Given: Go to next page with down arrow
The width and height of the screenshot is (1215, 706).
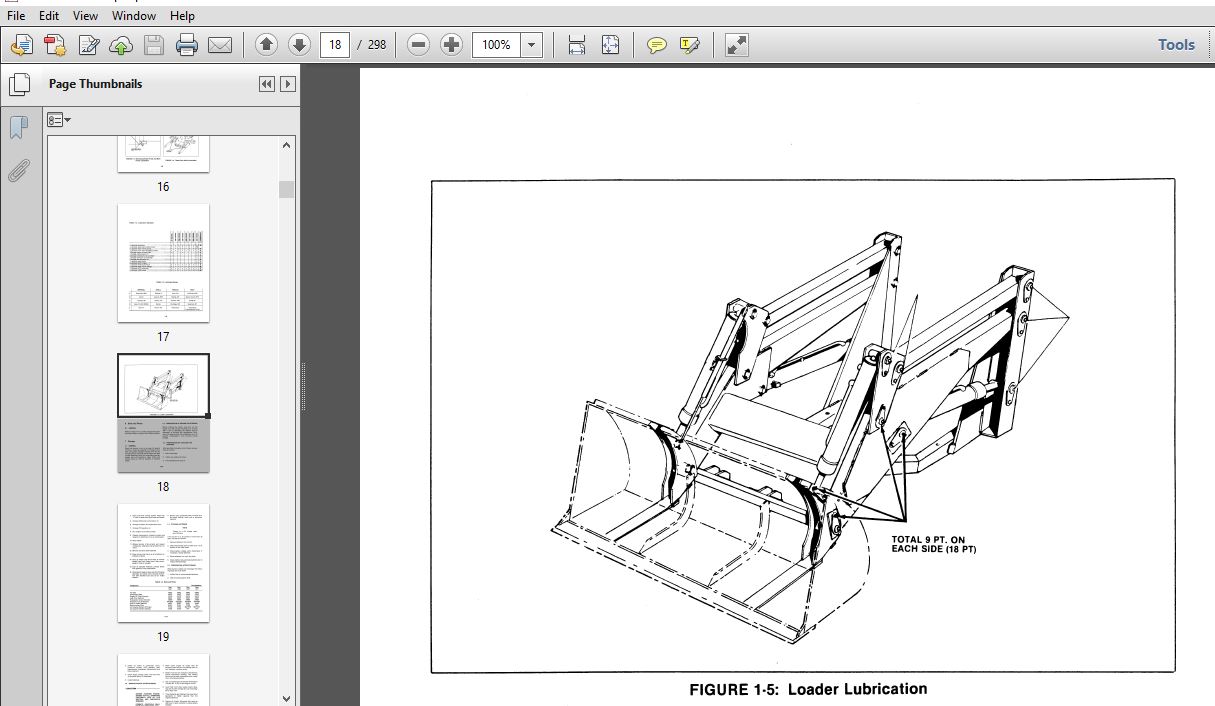Looking at the screenshot, I should [299, 45].
